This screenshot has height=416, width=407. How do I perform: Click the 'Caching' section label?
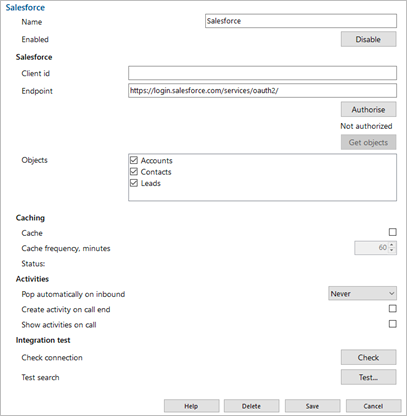[30, 218]
